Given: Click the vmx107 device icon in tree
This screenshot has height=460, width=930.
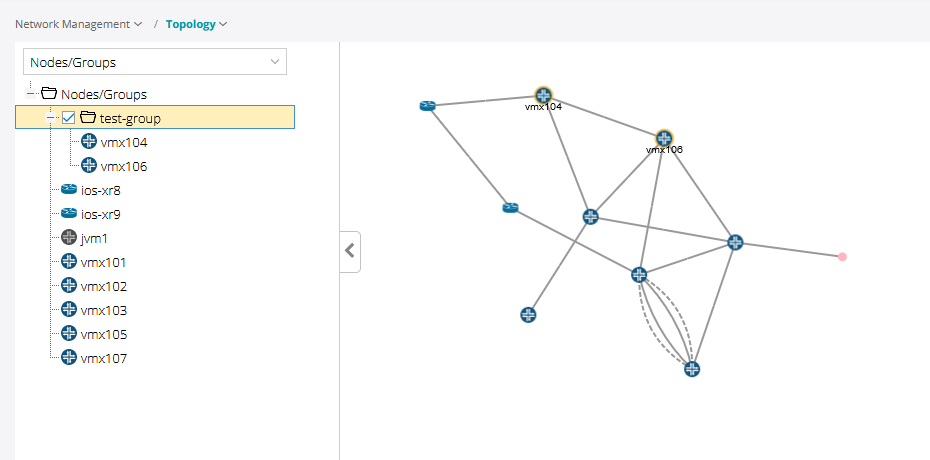Looking at the screenshot, I should click(69, 358).
